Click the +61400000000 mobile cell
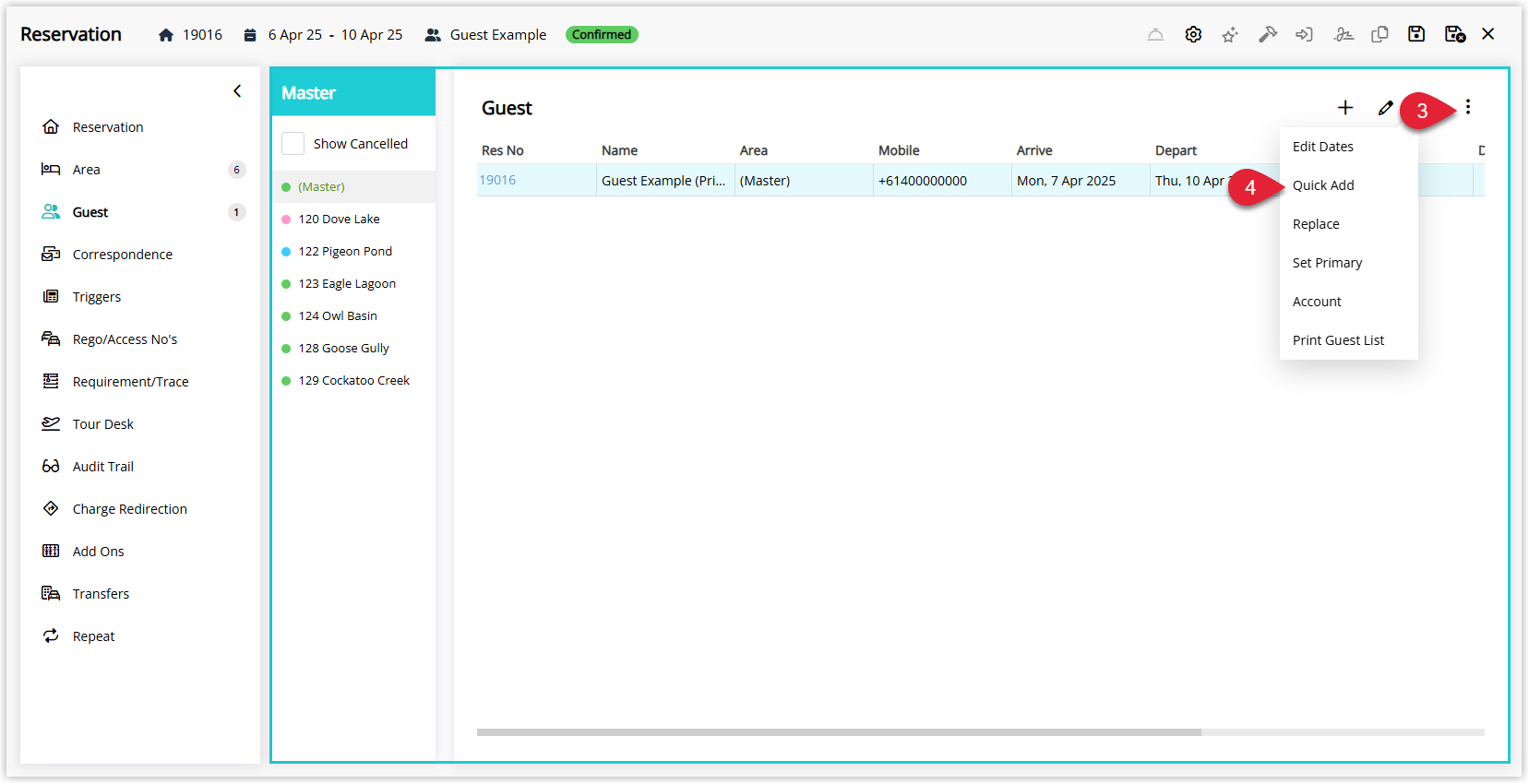Viewport: 1529px width, 784px height. [x=942, y=180]
